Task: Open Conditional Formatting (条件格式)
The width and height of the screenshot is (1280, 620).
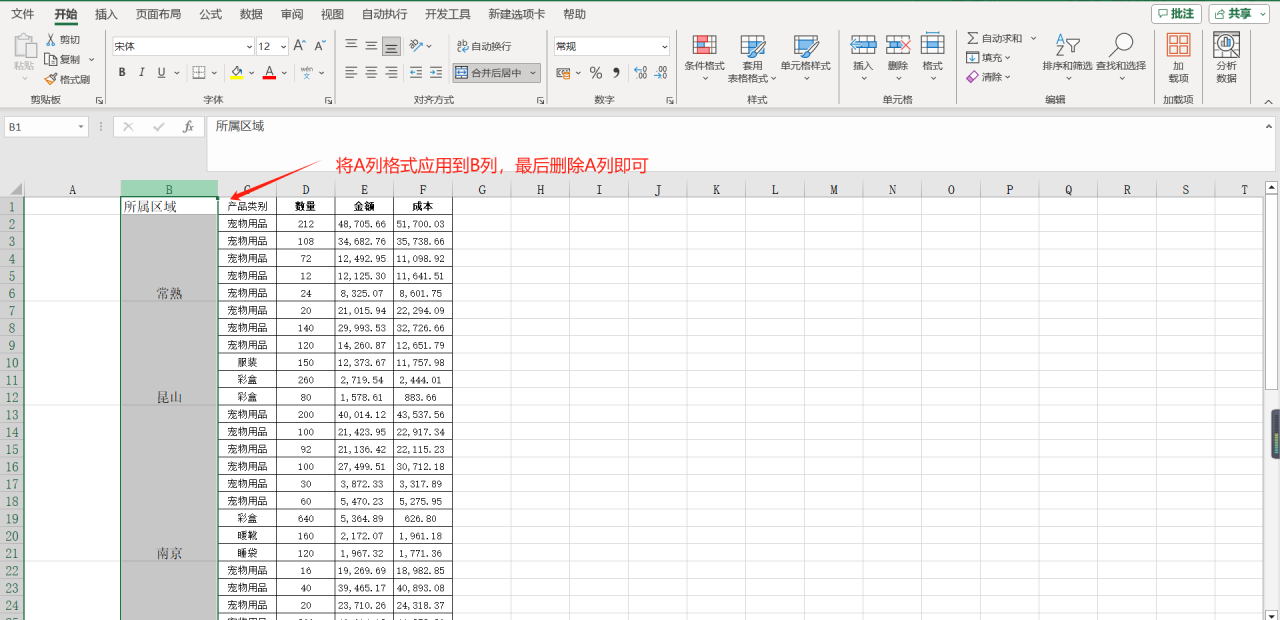Action: [704, 58]
